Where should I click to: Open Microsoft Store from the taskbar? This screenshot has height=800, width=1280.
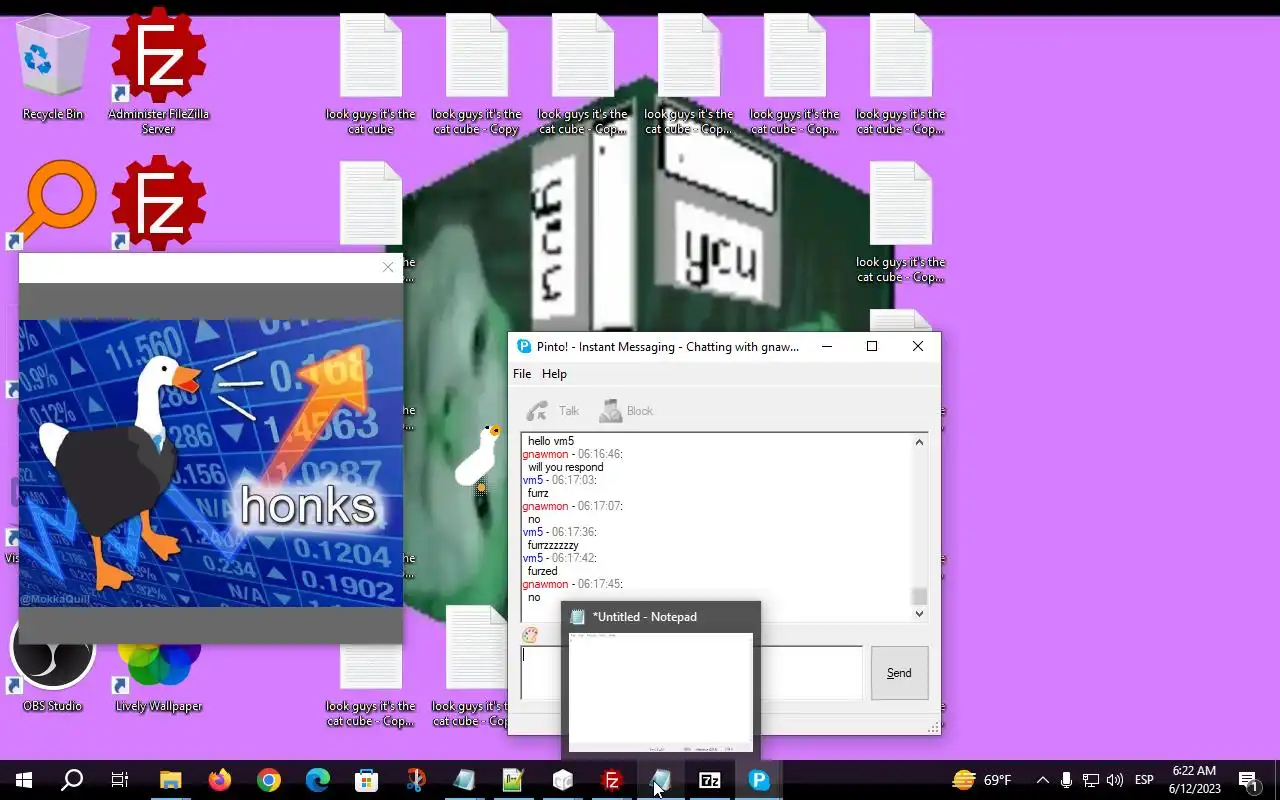pyautogui.click(x=366, y=780)
